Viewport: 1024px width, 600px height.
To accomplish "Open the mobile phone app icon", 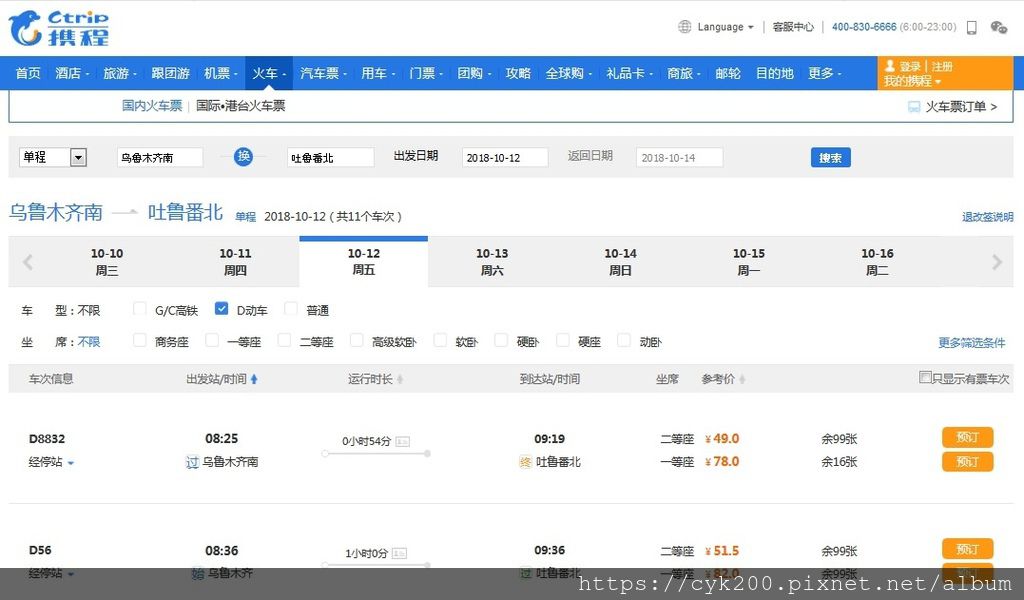I will pos(972,27).
